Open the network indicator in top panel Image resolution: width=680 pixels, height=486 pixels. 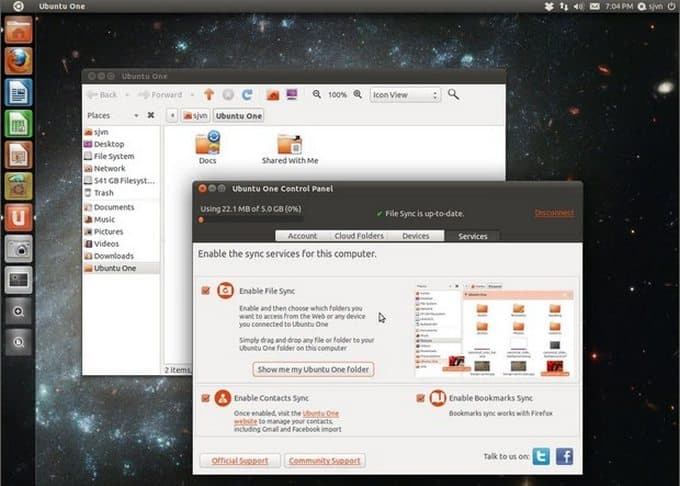(x=563, y=6)
